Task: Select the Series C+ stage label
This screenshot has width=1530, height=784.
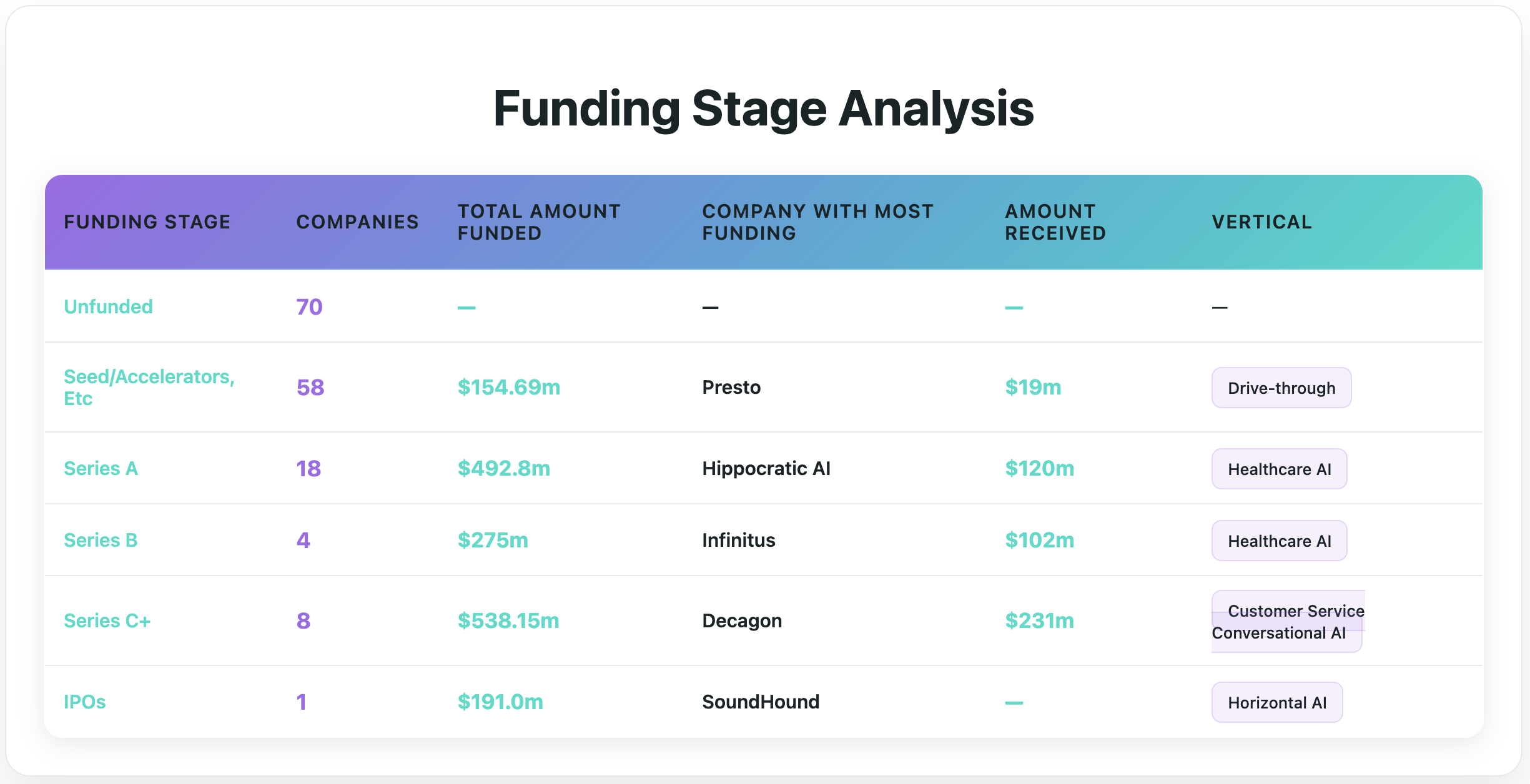Action: pos(107,620)
